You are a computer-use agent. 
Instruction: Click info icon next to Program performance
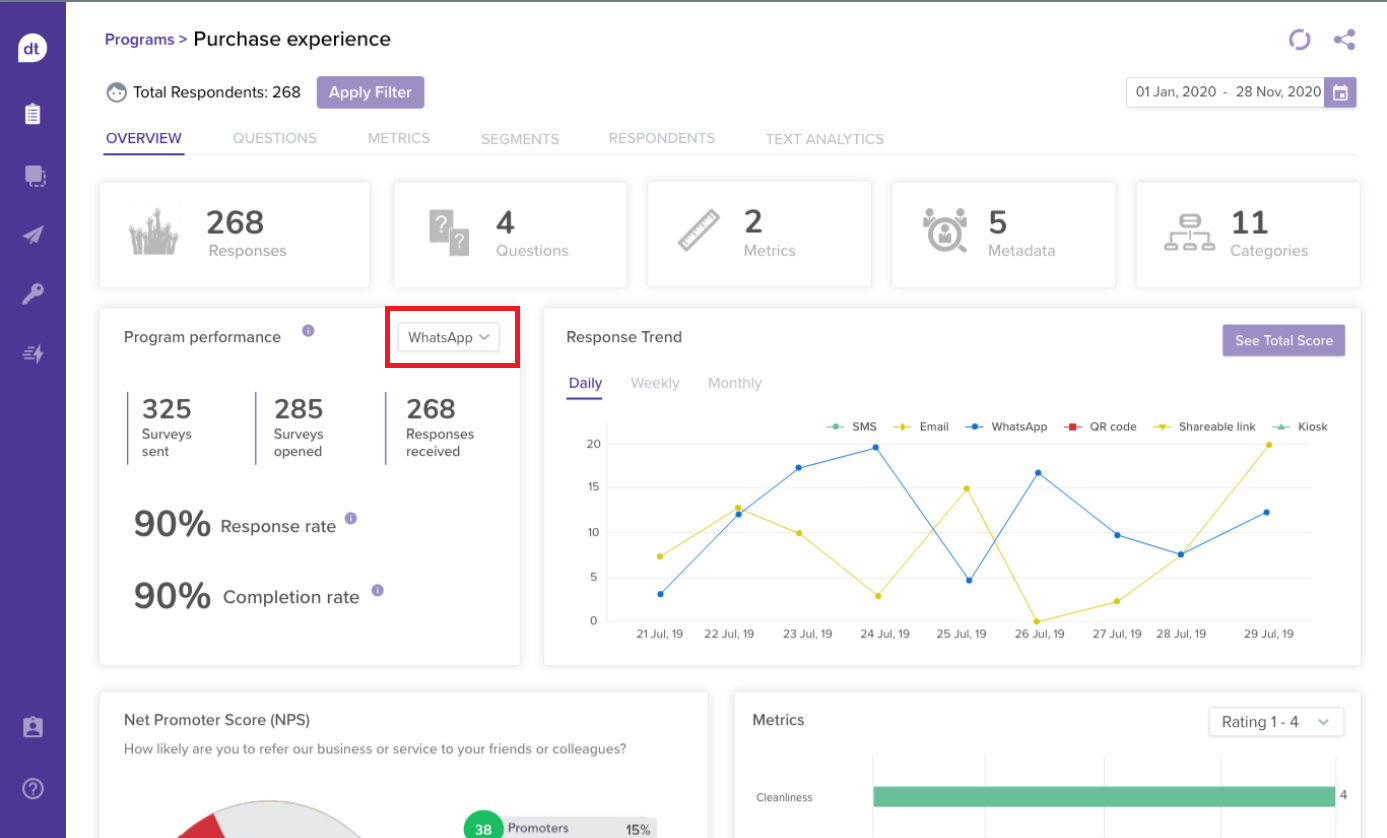[x=308, y=331]
